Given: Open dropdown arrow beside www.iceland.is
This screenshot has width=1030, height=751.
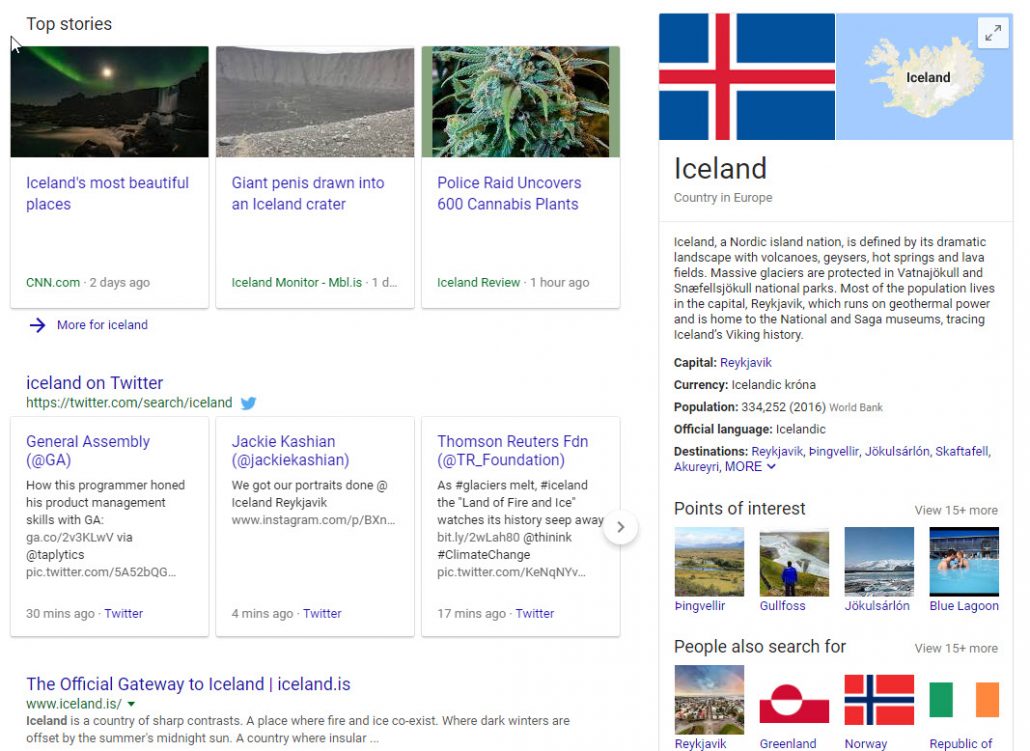Looking at the screenshot, I should [131, 705].
